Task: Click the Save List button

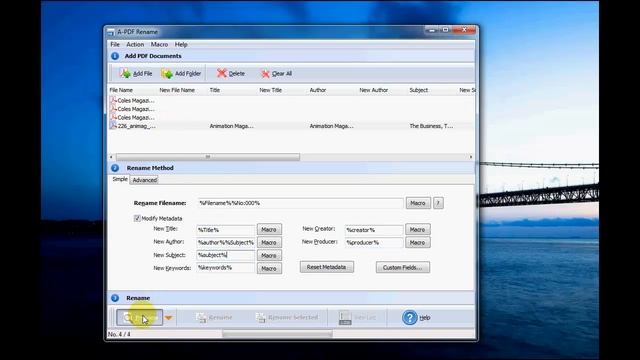Action: click(x=358, y=317)
